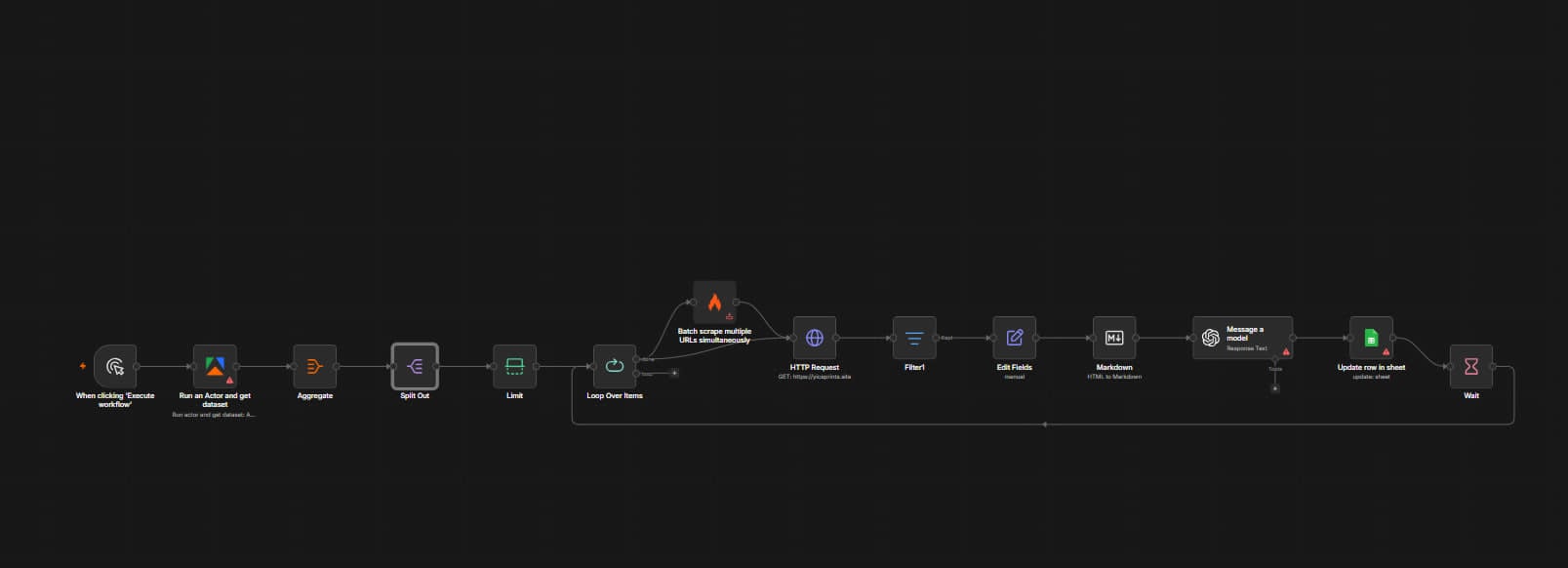Click the GET URL subtitle under HTTP Request
Image resolution: width=1568 pixels, height=568 pixels.
click(815, 376)
